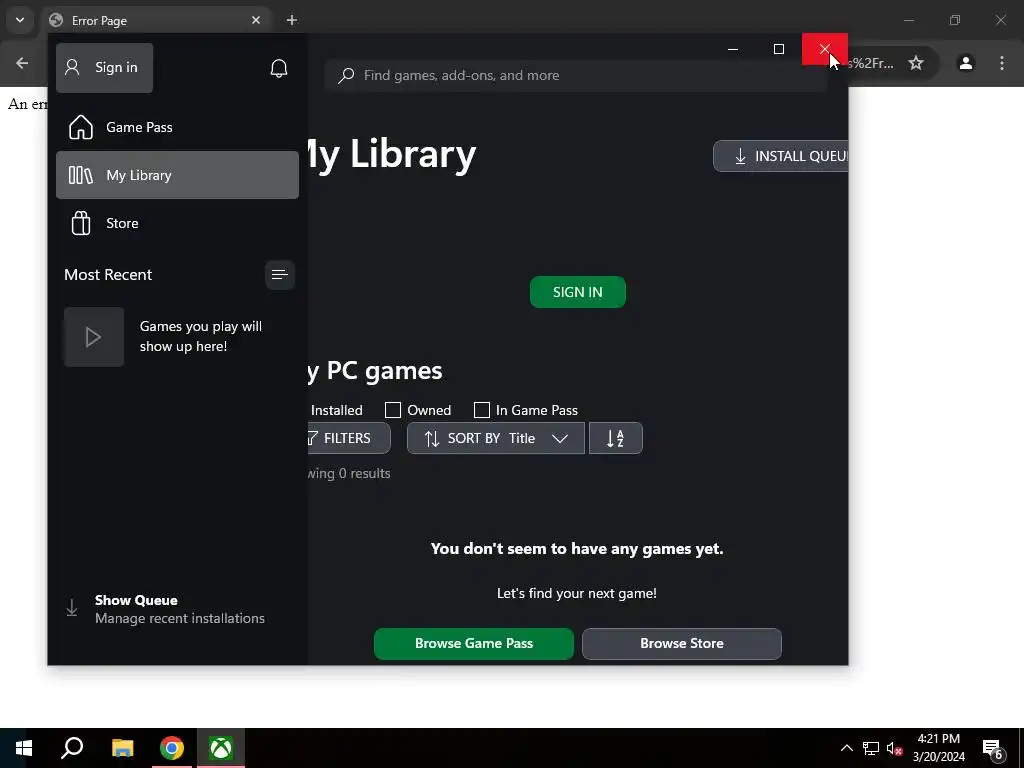Open a new Chrome tab with plus
Image resolution: width=1024 pixels, height=768 pixels.
click(292, 20)
